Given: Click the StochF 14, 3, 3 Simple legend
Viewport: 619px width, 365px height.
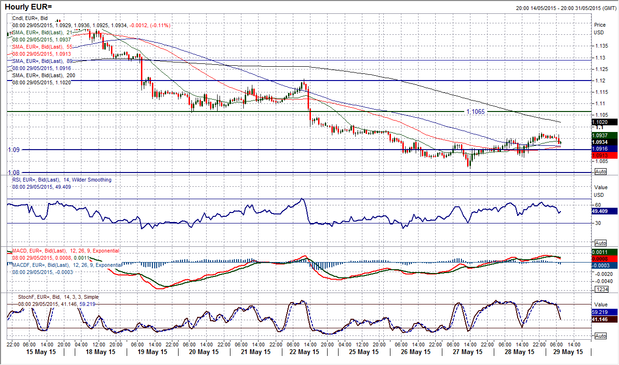Looking at the screenshot, I should tap(58, 297).
